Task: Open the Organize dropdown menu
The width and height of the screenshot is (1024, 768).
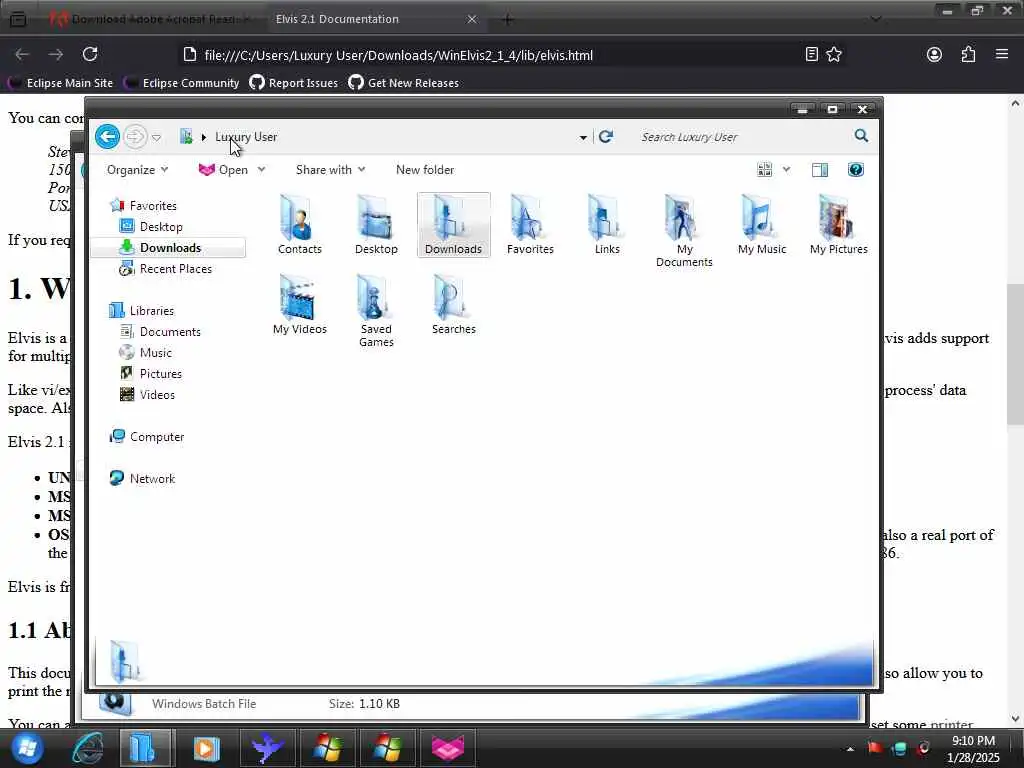Action: [137, 170]
